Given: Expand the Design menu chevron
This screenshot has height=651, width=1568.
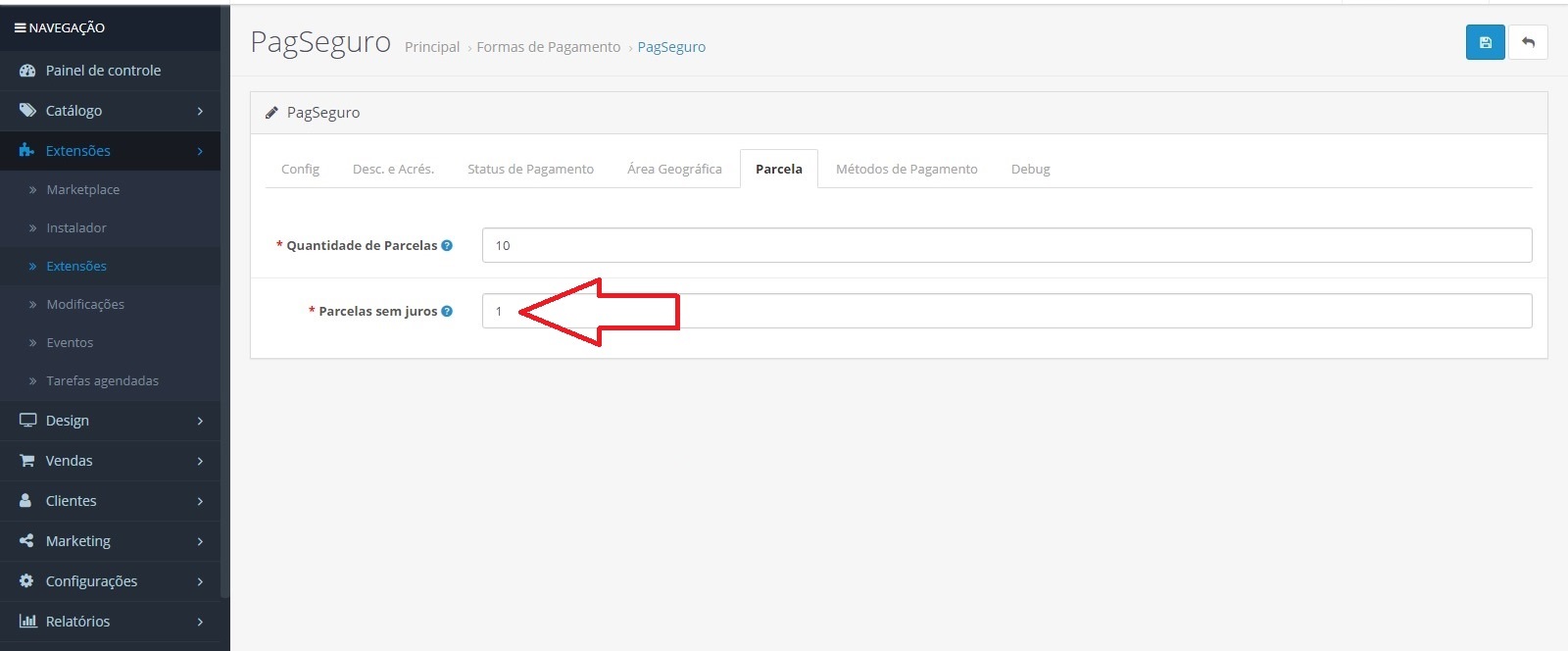Looking at the screenshot, I should [x=200, y=421].
